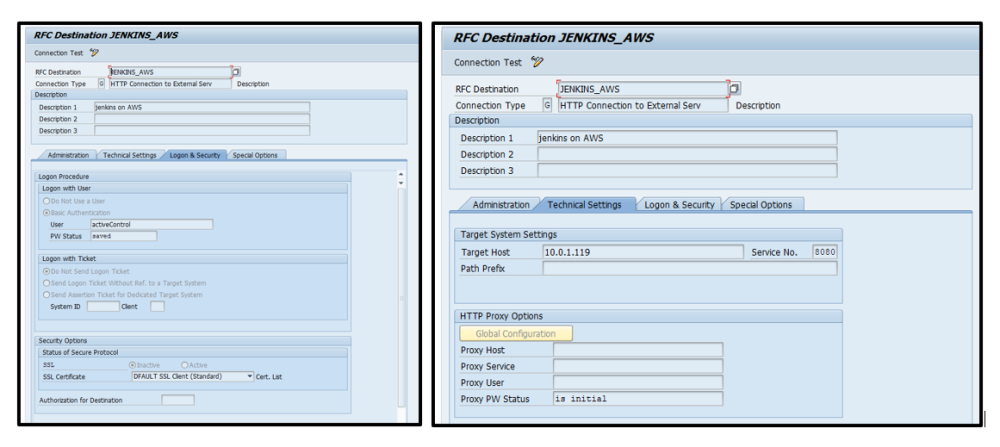Click scroll up arrow in left window panel
This screenshot has height=447, width=1000.
401,174
